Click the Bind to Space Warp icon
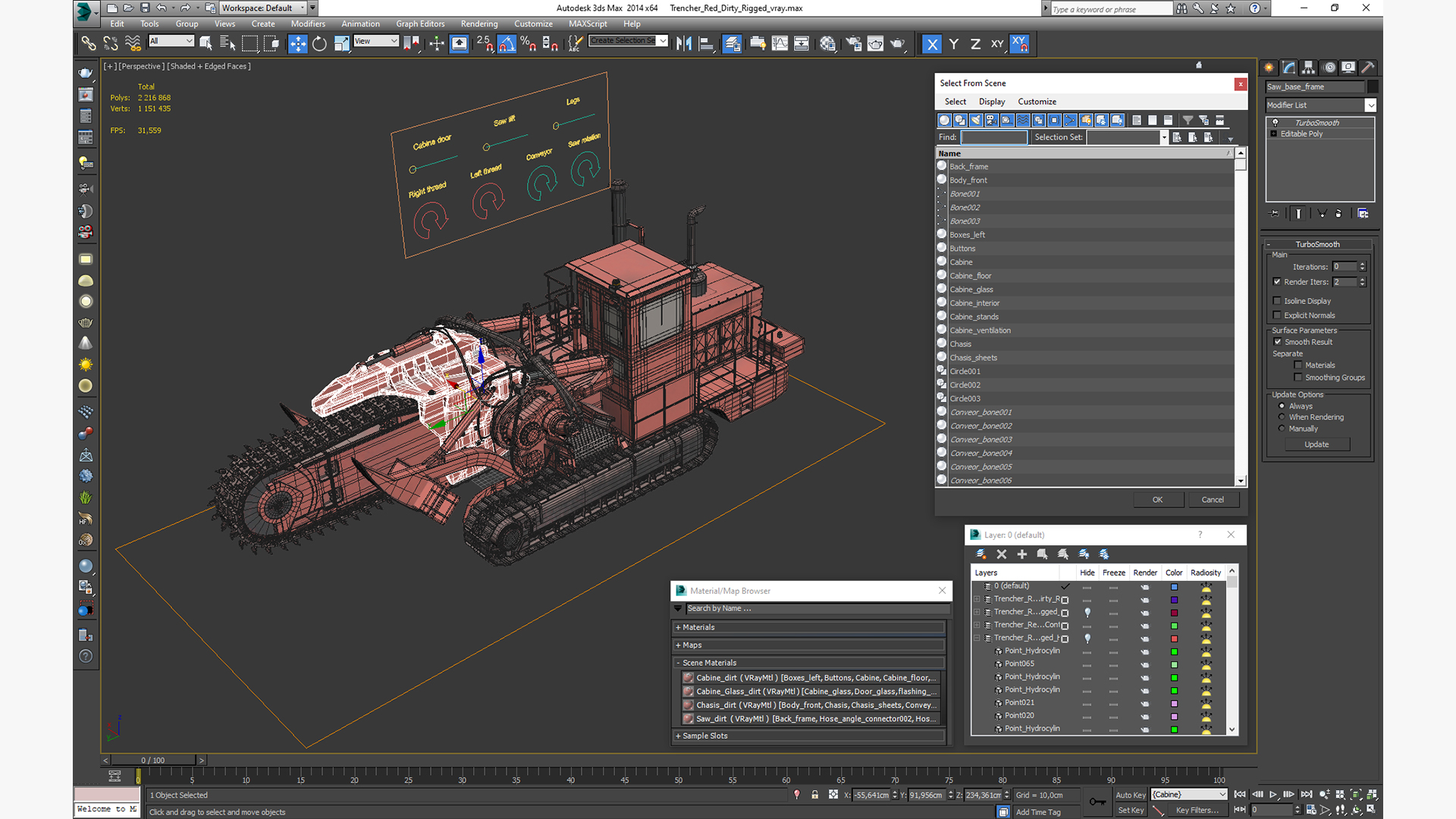Viewport: 1456px width, 819px height. pyautogui.click(x=133, y=44)
